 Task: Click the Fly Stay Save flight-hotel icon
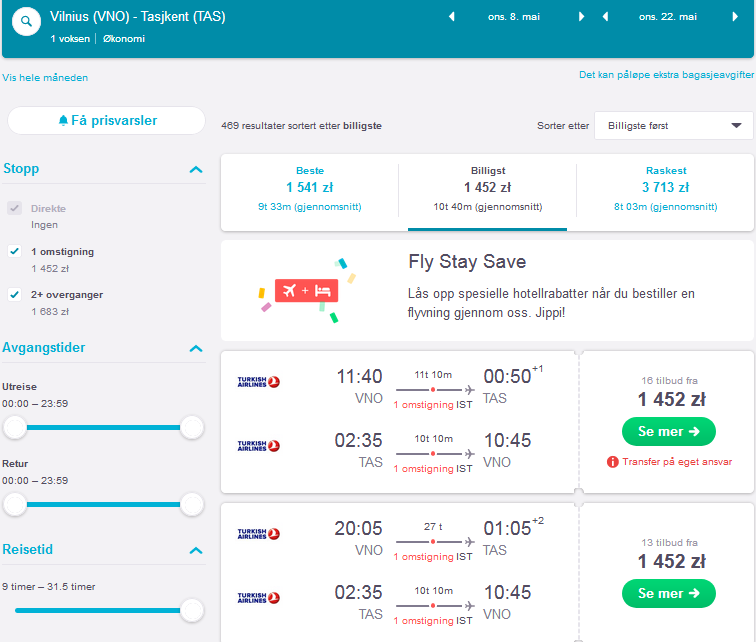[x=306, y=291]
